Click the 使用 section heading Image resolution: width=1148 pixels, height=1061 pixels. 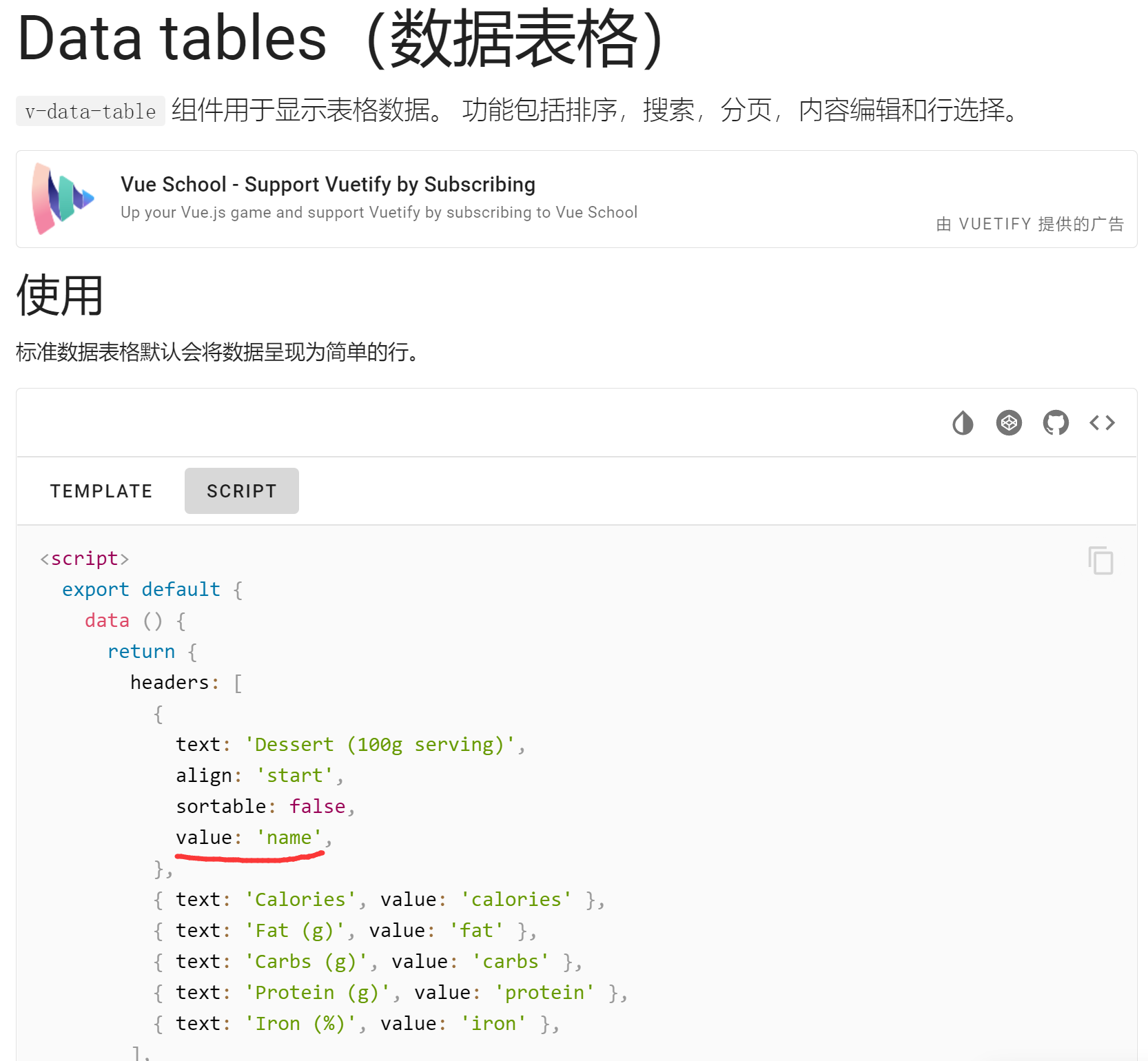click(x=59, y=295)
